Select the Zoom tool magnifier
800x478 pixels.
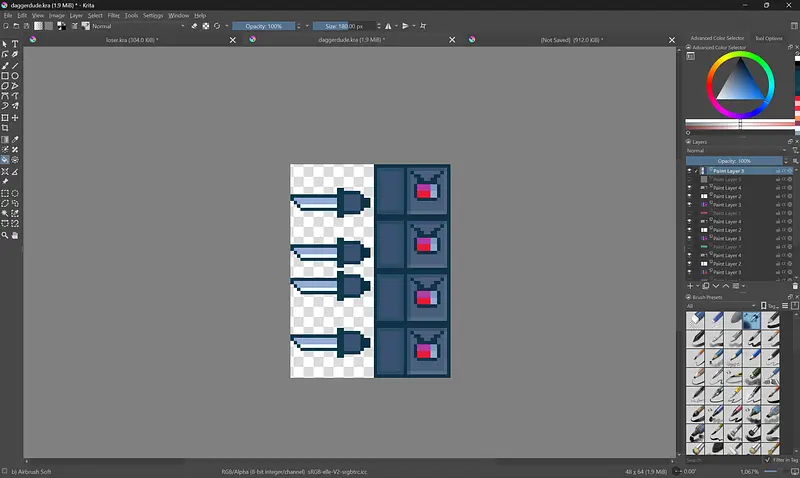coord(5,235)
